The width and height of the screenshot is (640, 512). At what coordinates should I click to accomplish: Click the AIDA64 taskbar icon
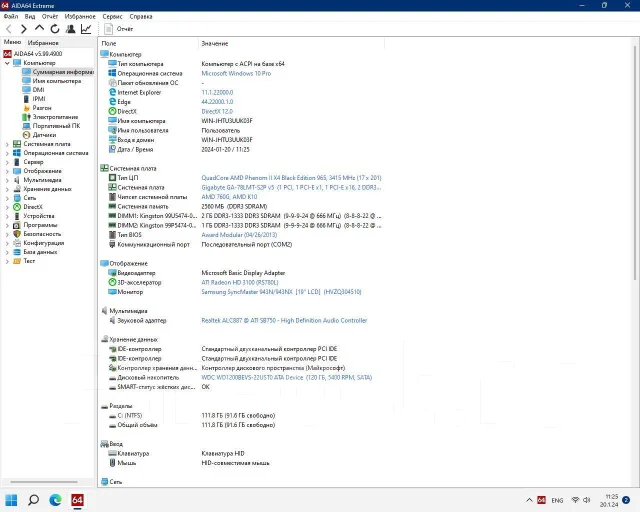[77, 500]
